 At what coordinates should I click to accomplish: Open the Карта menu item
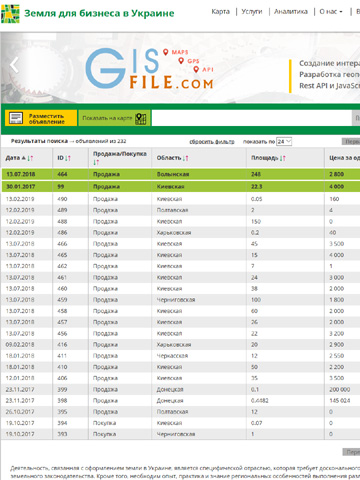point(220,12)
